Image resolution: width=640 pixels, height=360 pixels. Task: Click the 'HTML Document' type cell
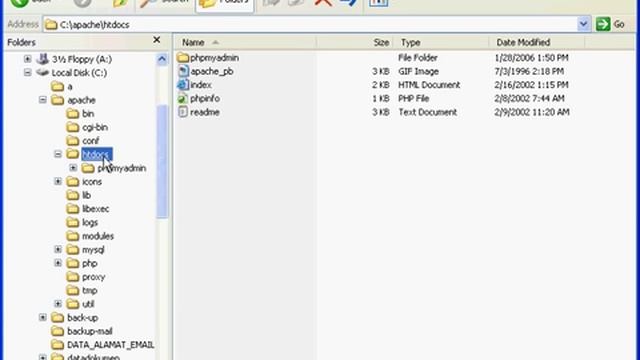429,85
